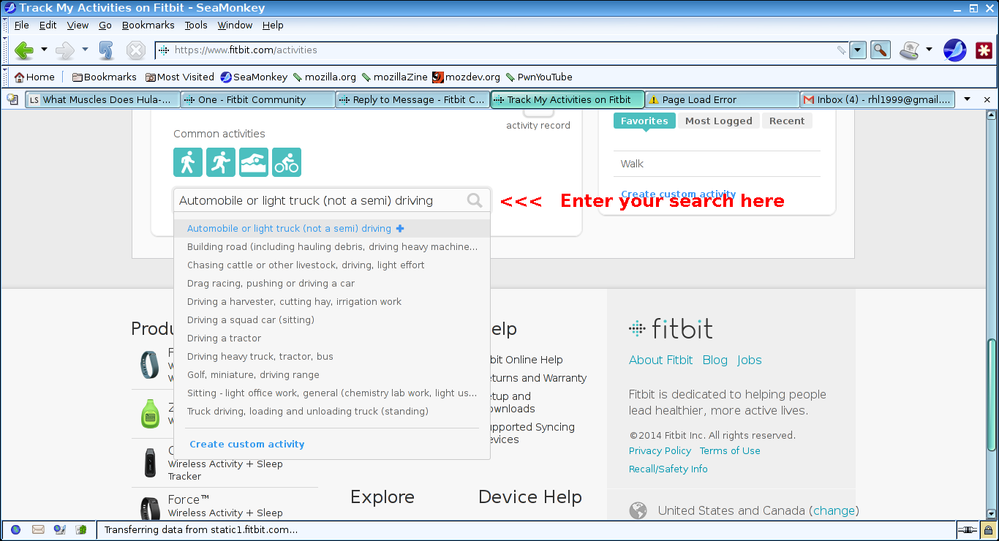Open the URL history dropdown
Image resolution: width=999 pixels, height=541 pixels.
click(x=858, y=50)
